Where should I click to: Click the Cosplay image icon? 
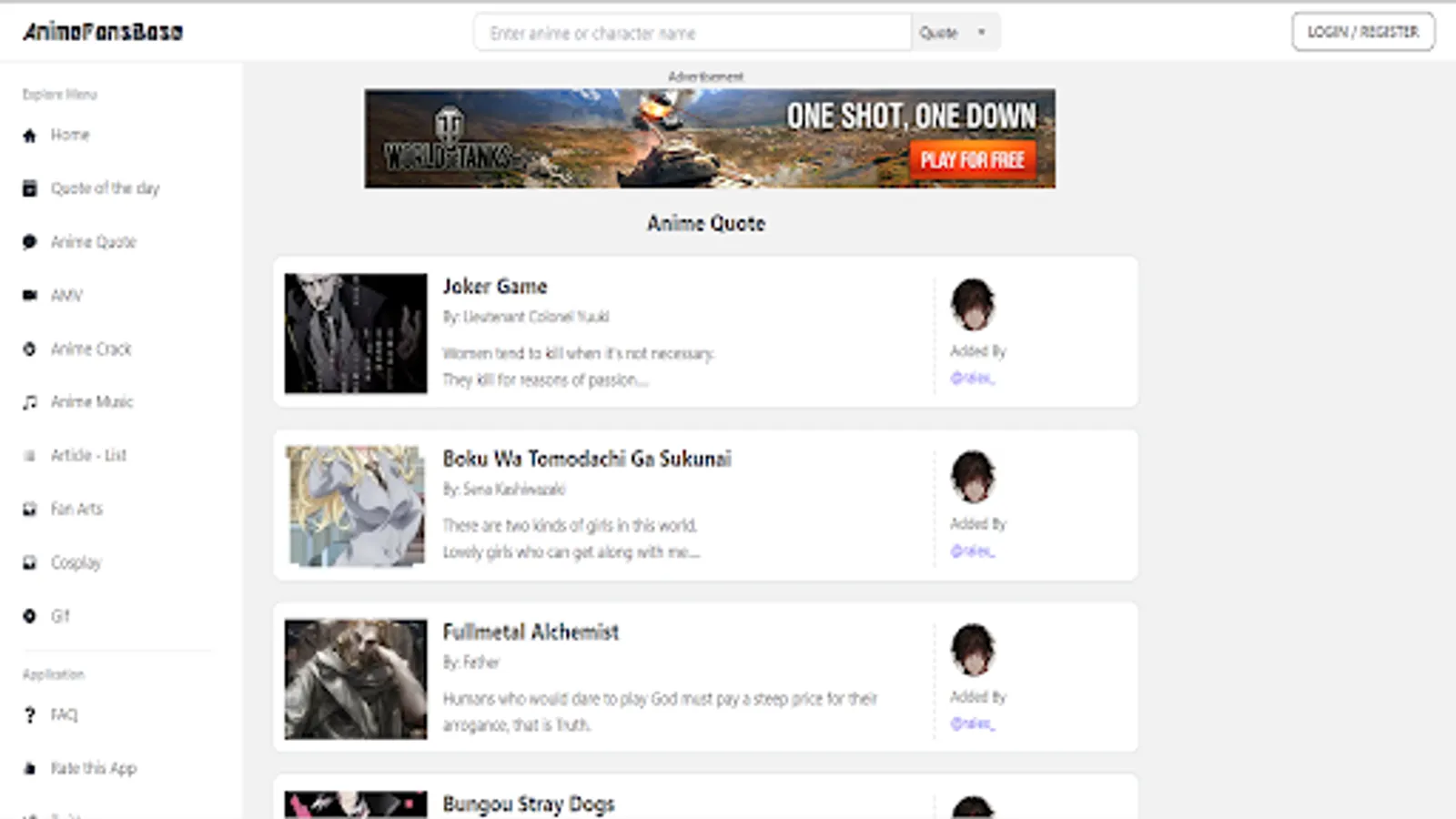pos(29,562)
